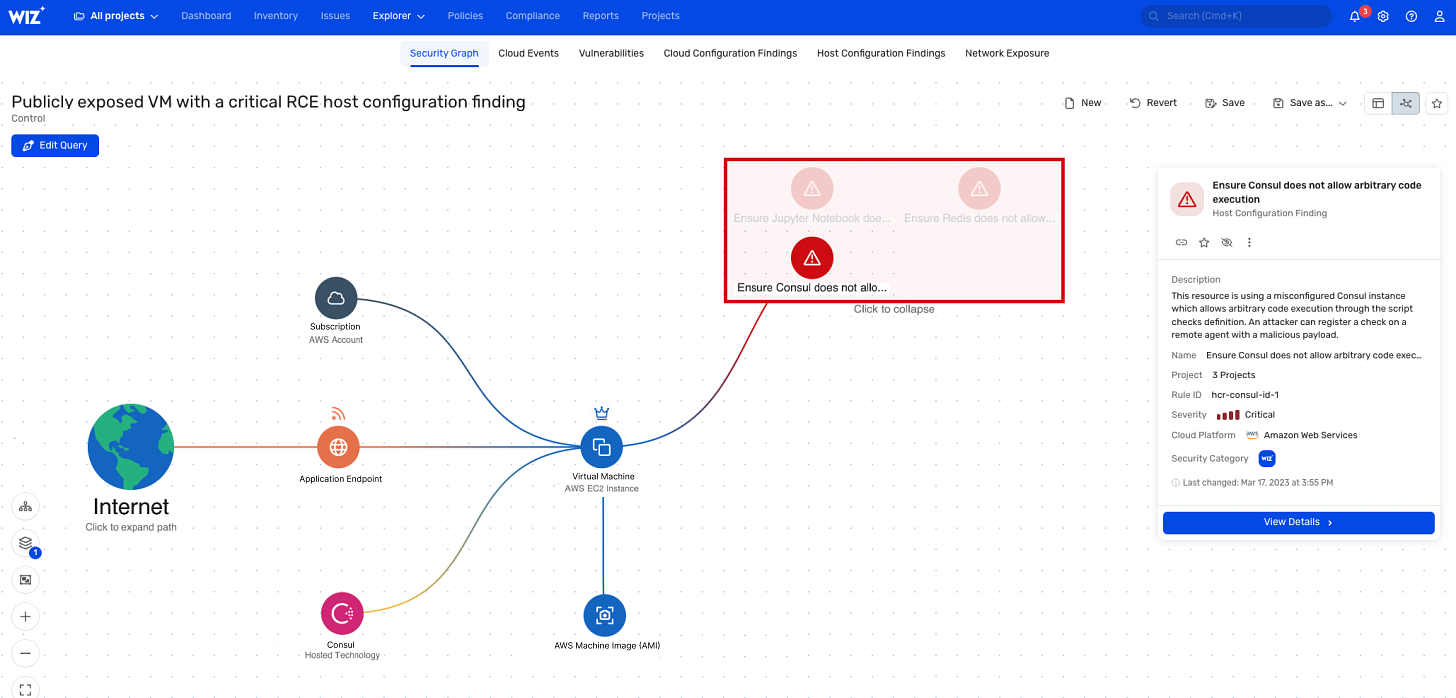Switch to table view
The width and height of the screenshot is (1456, 698).
(1378, 103)
